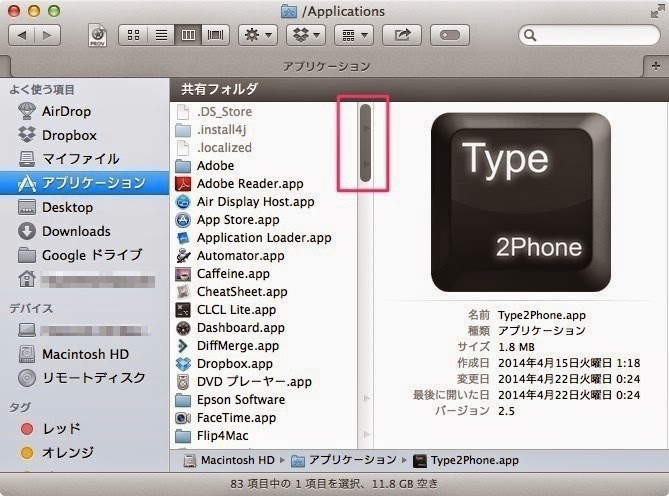Select the .localized file
Image resolution: width=669 pixels, height=496 pixels.
click(x=263, y=148)
